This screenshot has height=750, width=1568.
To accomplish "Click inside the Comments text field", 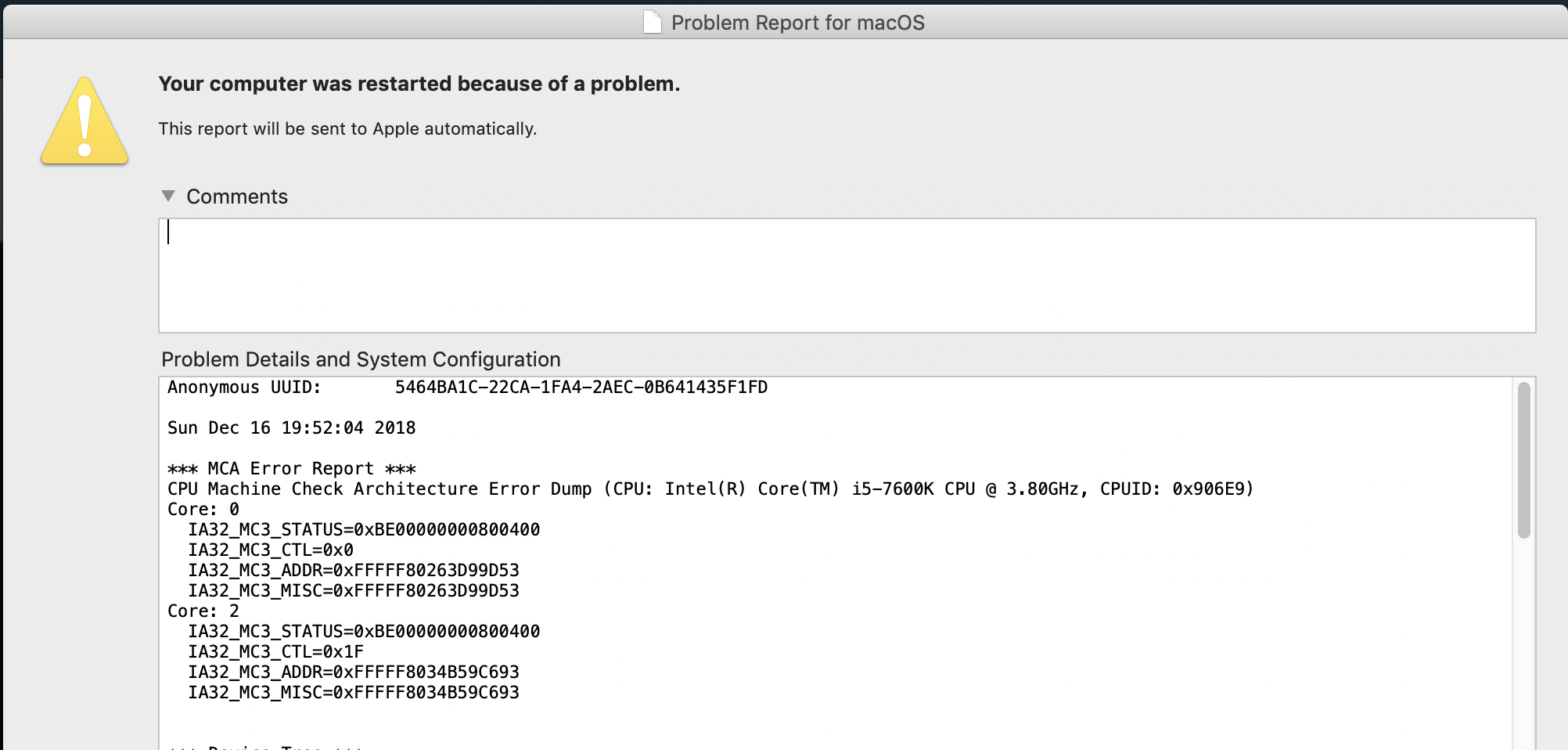I will [x=847, y=276].
